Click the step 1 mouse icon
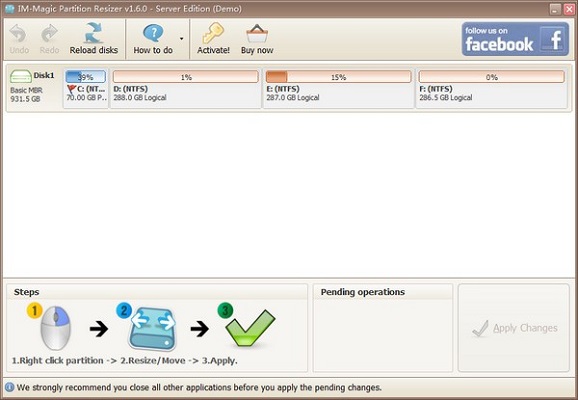578x400 pixels. pyautogui.click(x=55, y=328)
